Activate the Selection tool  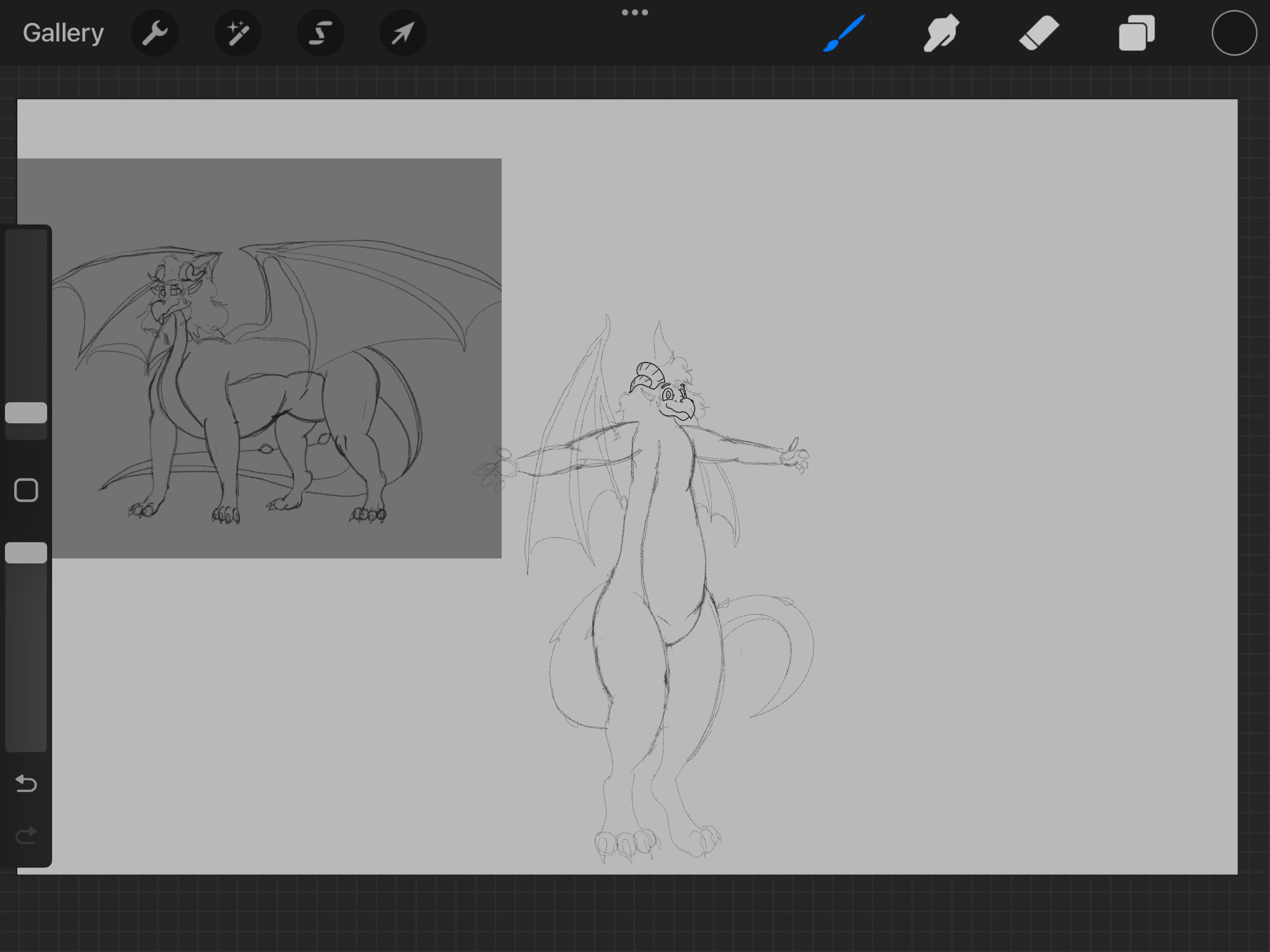pyautogui.click(x=320, y=33)
